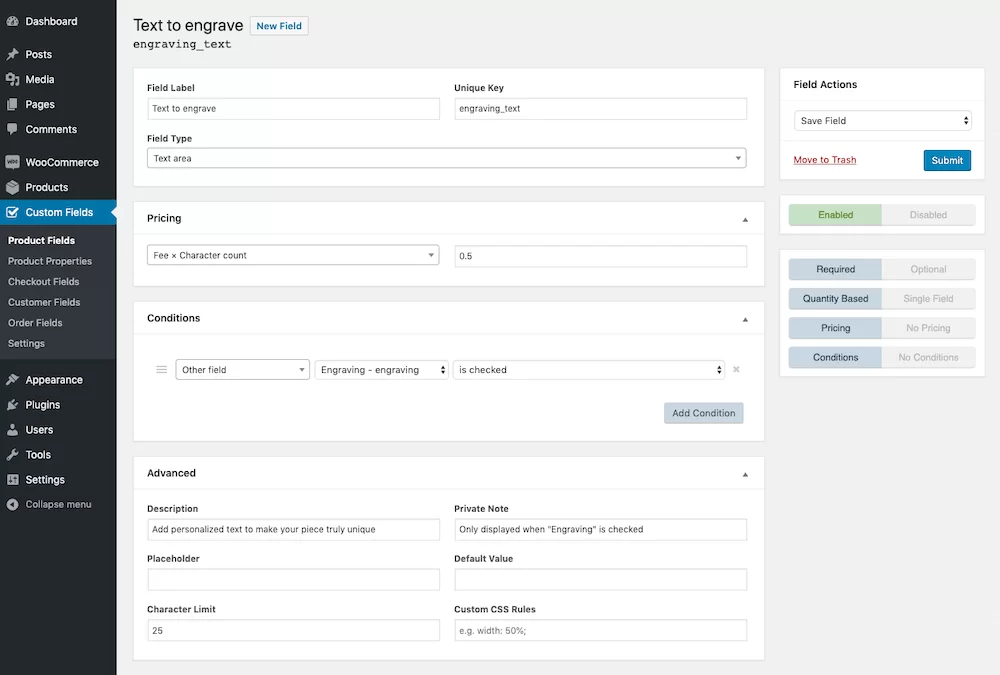
Task: Go to Checkout Fields submenu
Action: 41,281
